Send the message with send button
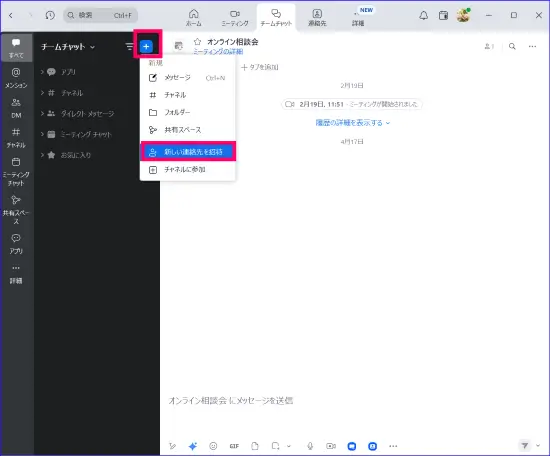This screenshot has height=456, width=550. [x=525, y=445]
